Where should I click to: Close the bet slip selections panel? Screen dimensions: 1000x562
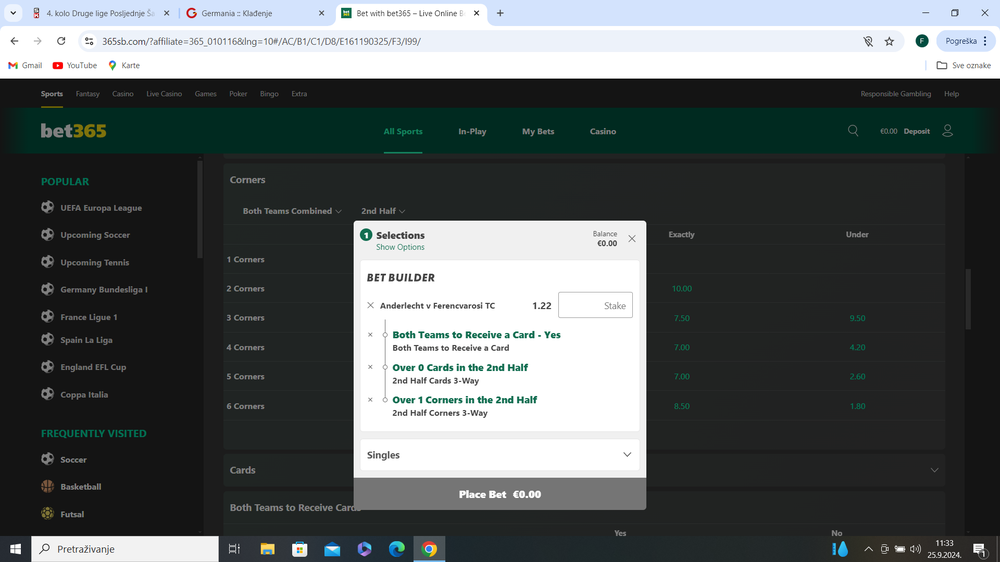(x=632, y=239)
